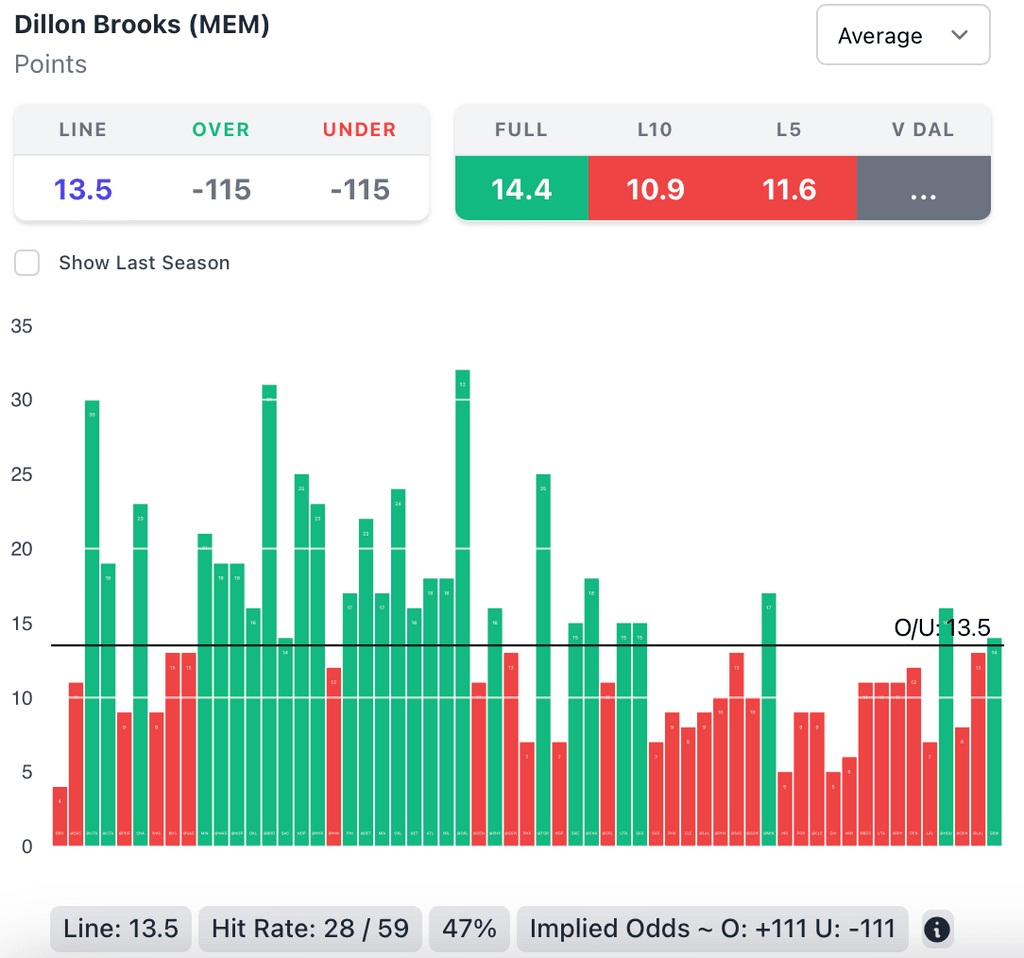The height and width of the screenshot is (958, 1024).
Task: Enable the Show Last Season checkbox
Action: tap(27, 263)
